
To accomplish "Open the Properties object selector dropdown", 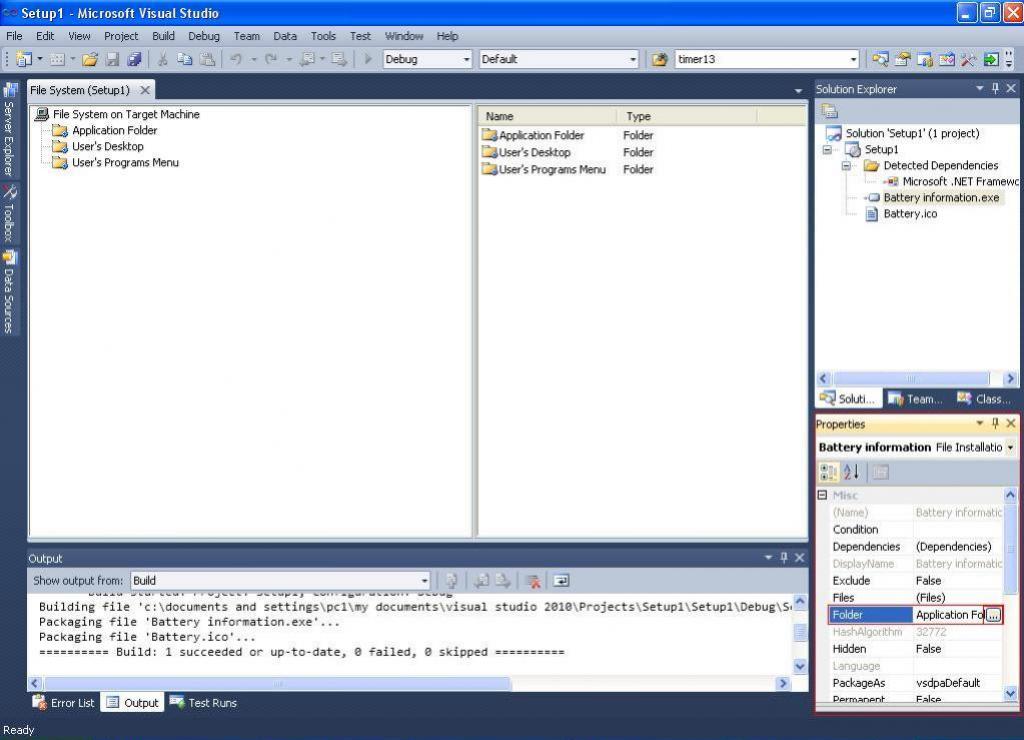I will pos(1010,447).
